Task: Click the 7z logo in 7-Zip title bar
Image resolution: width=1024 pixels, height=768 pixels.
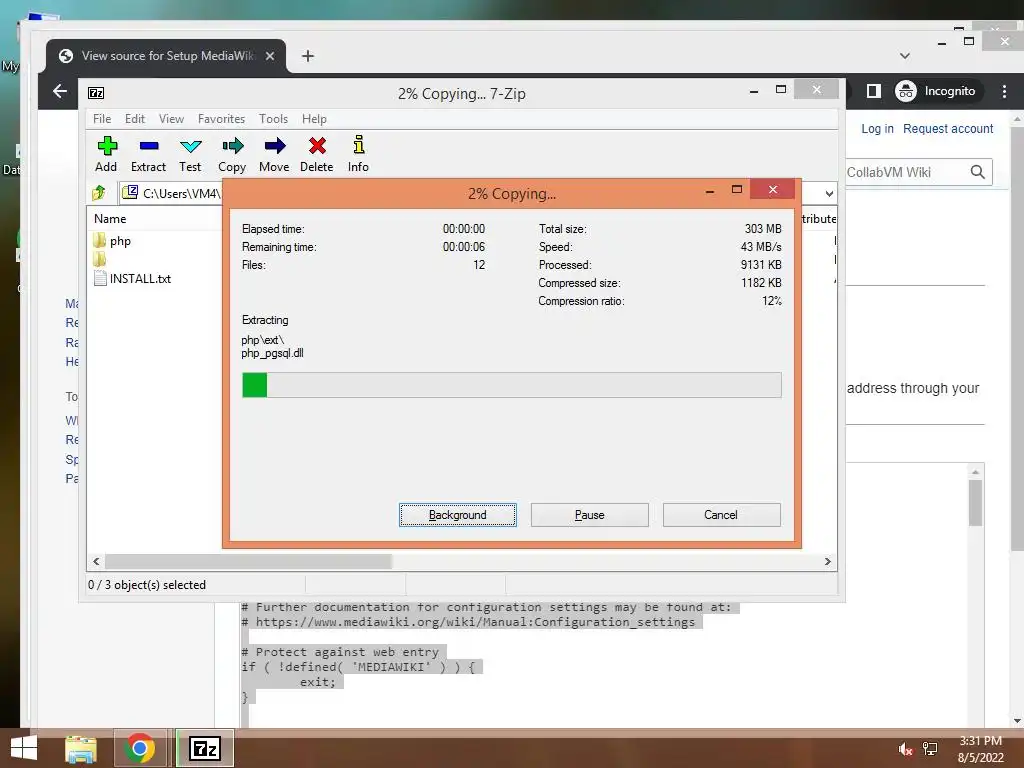Action: click(96, 93)
